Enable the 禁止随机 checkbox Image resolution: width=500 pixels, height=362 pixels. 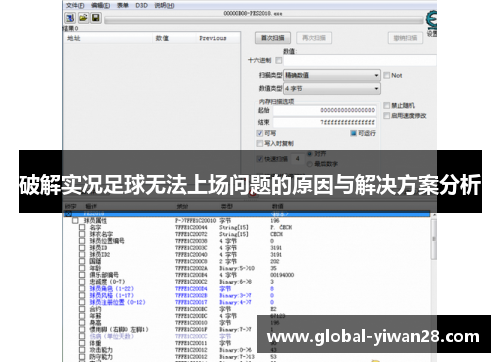click(387, 105)
